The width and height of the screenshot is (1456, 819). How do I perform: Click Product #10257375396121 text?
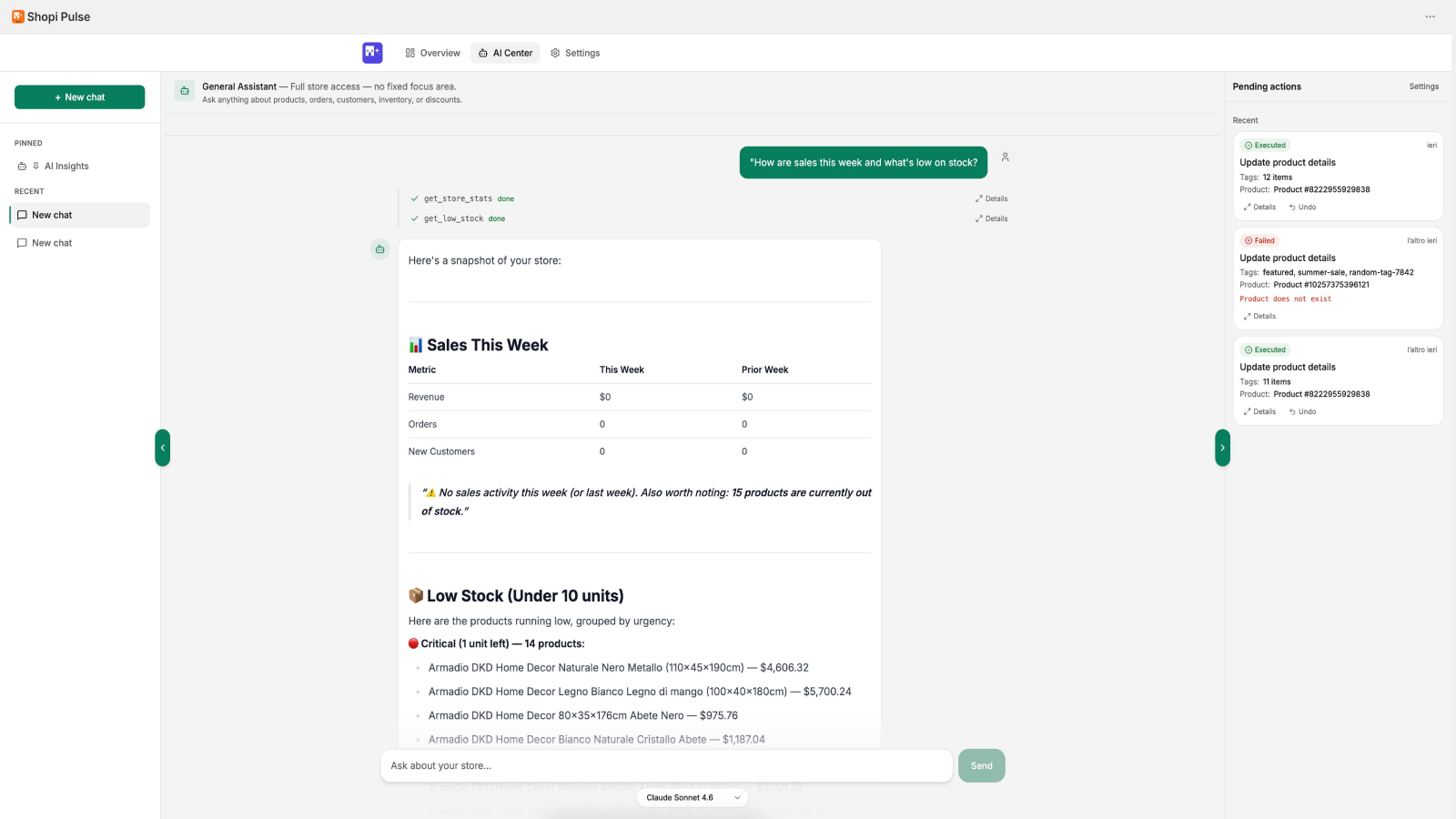(x=1321, y=285)
